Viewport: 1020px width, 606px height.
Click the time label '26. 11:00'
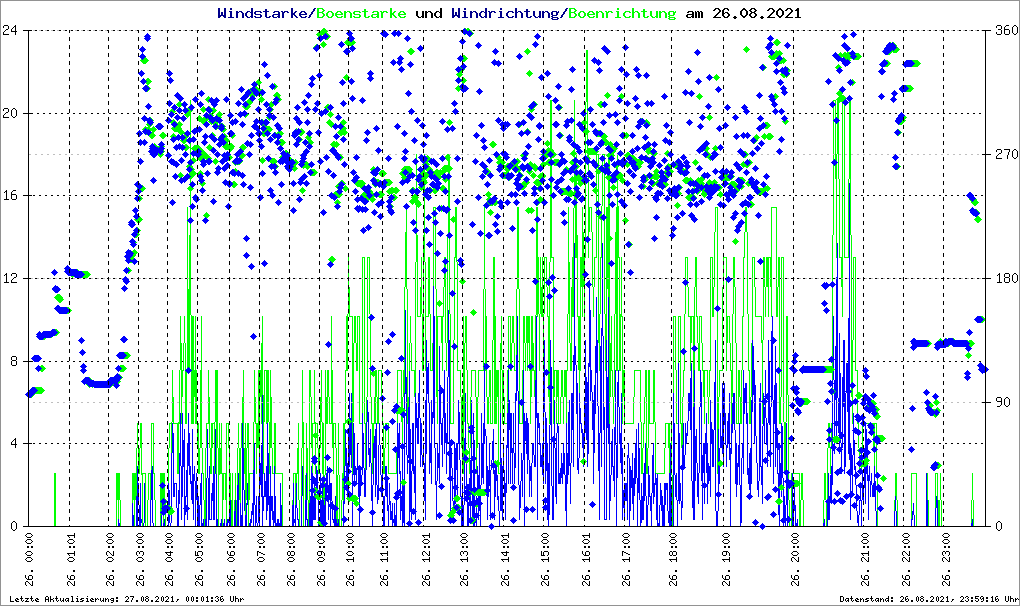(384, 560)
